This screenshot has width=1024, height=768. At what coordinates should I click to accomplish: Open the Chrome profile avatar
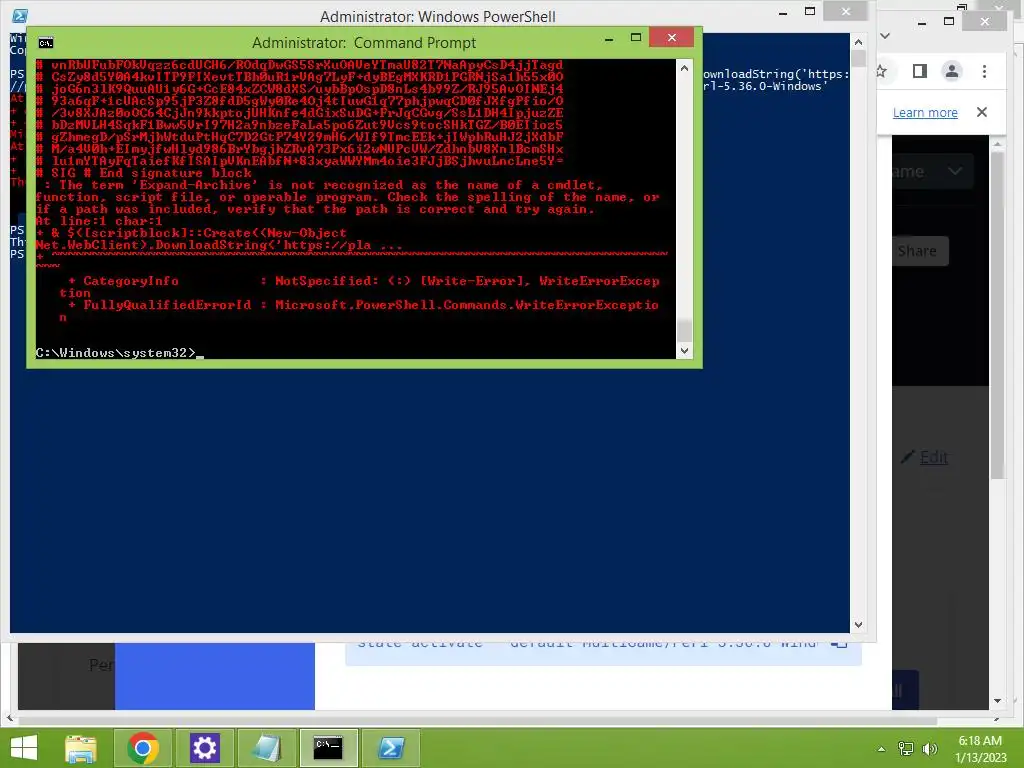pyautogui.click(x=952, y=71)
